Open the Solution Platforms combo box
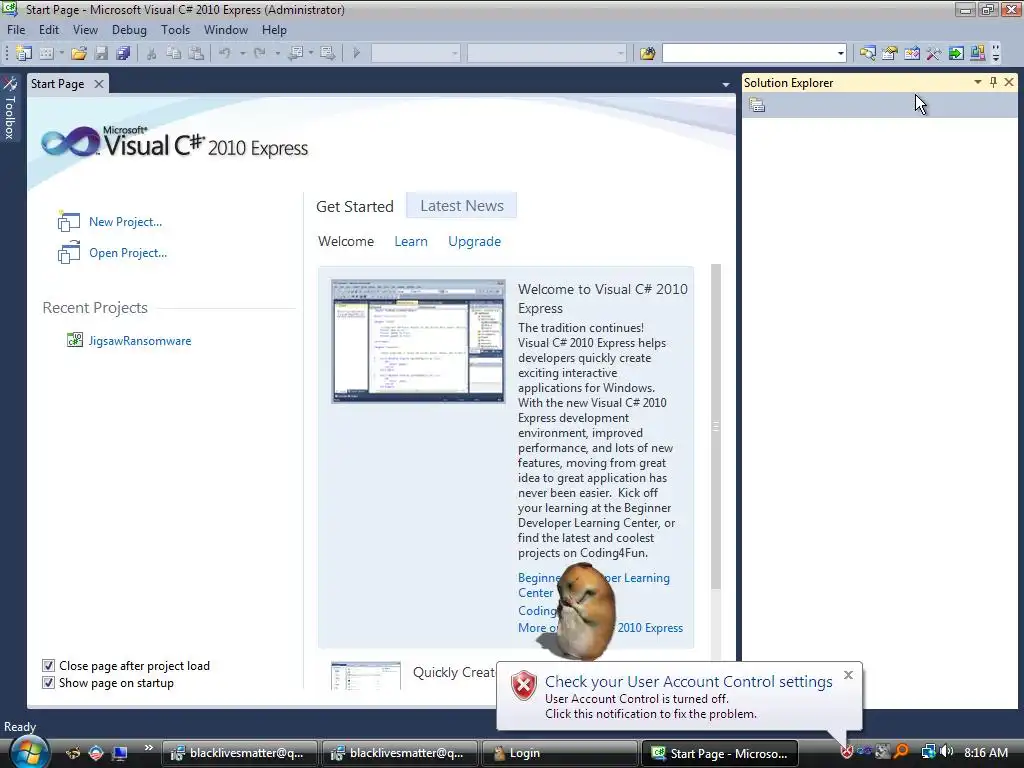This screenshot has height=768, width=1024. pyautogui.click(x=547, y=53)
